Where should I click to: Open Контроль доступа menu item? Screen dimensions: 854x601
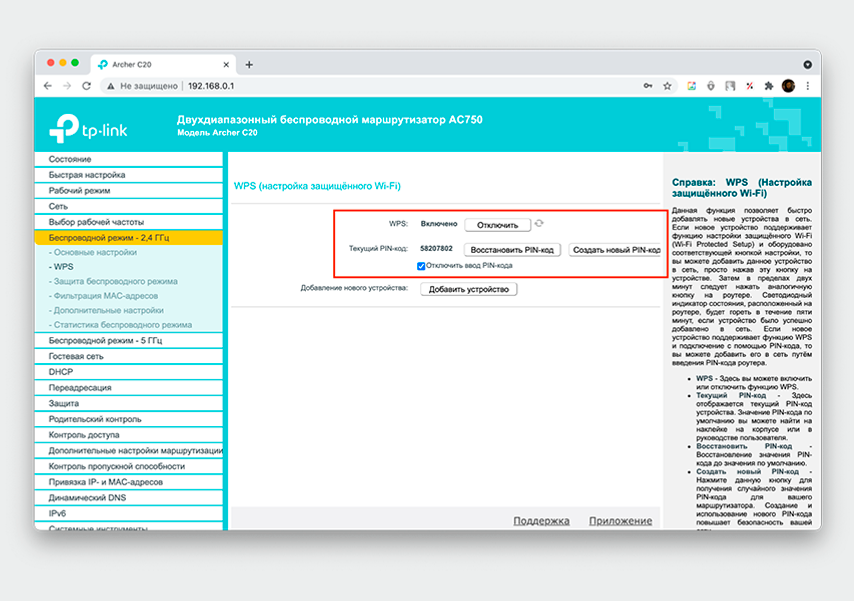point(129,435)
